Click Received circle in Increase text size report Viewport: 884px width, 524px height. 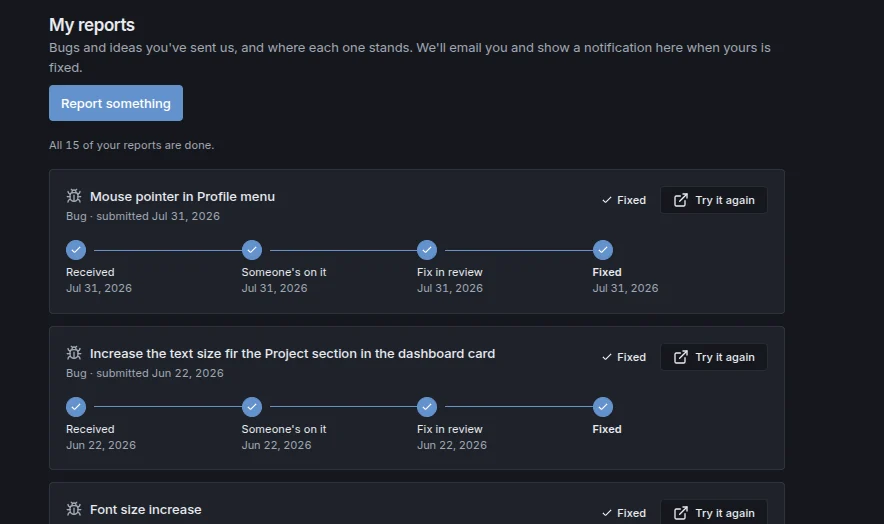pos(76,407)
